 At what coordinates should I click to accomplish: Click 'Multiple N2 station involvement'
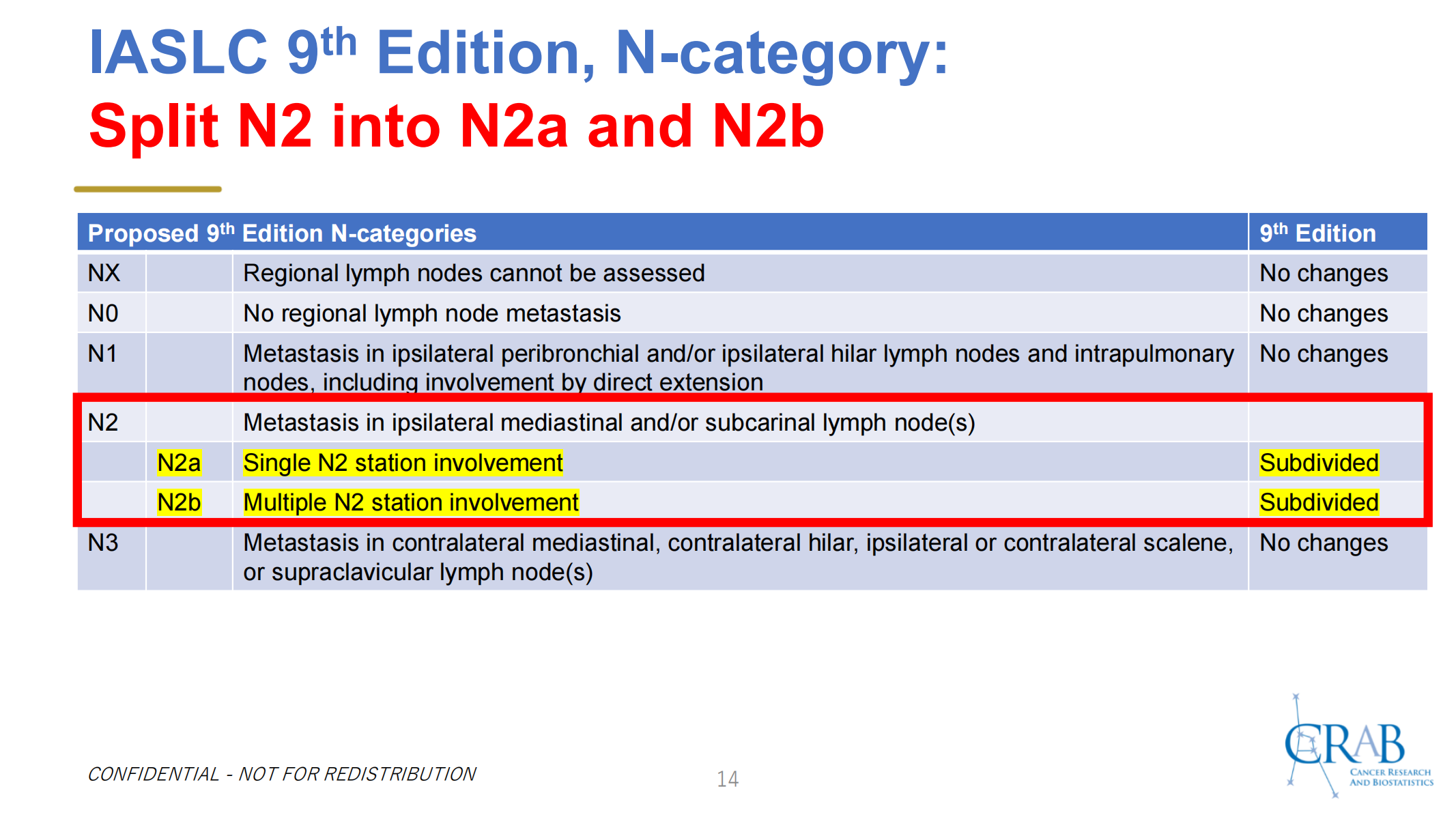coord(411,502)
